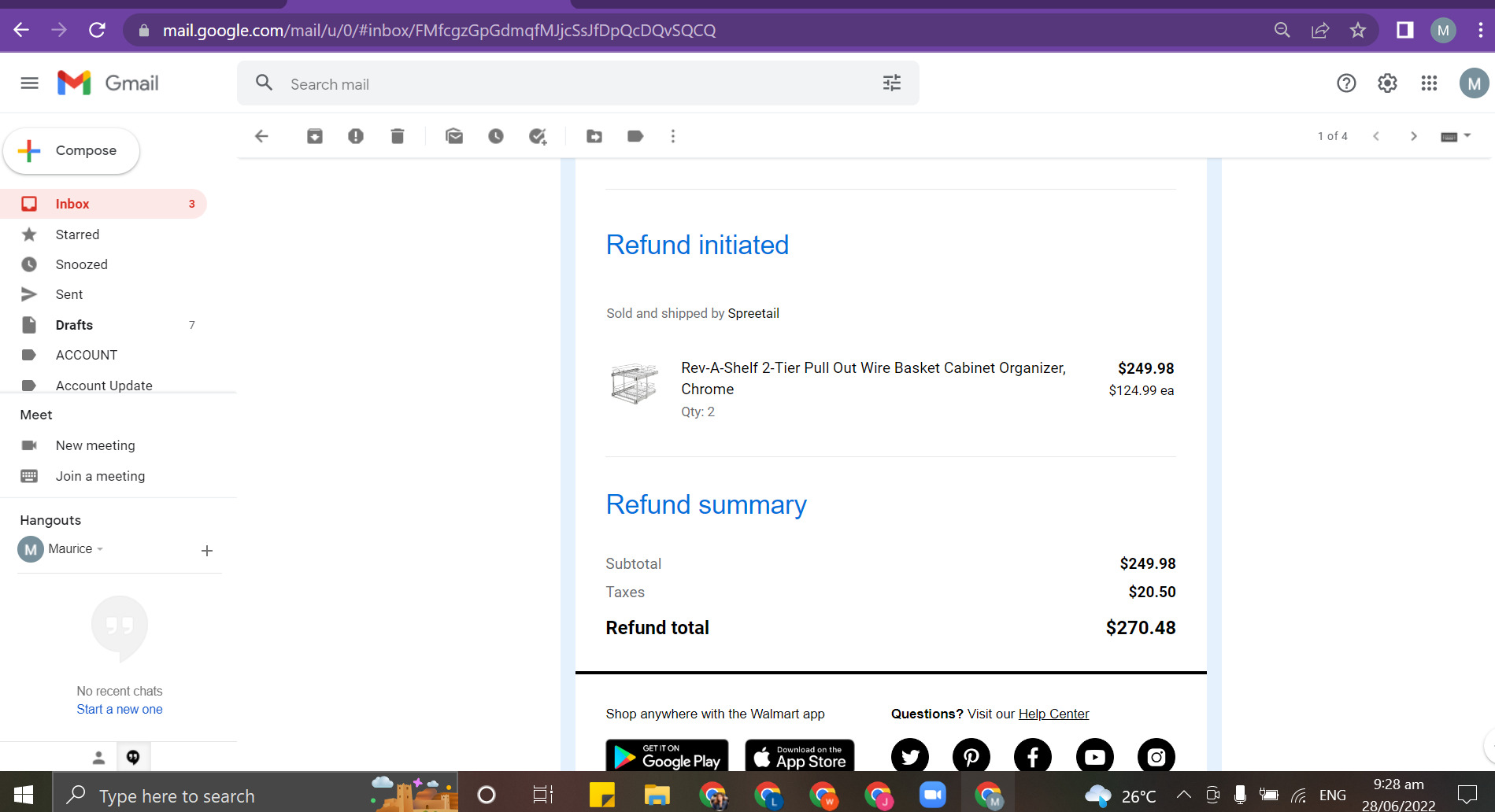Open the Hangouts contacts tab
Screen dimensions: 1495x812
pos(98,757)
